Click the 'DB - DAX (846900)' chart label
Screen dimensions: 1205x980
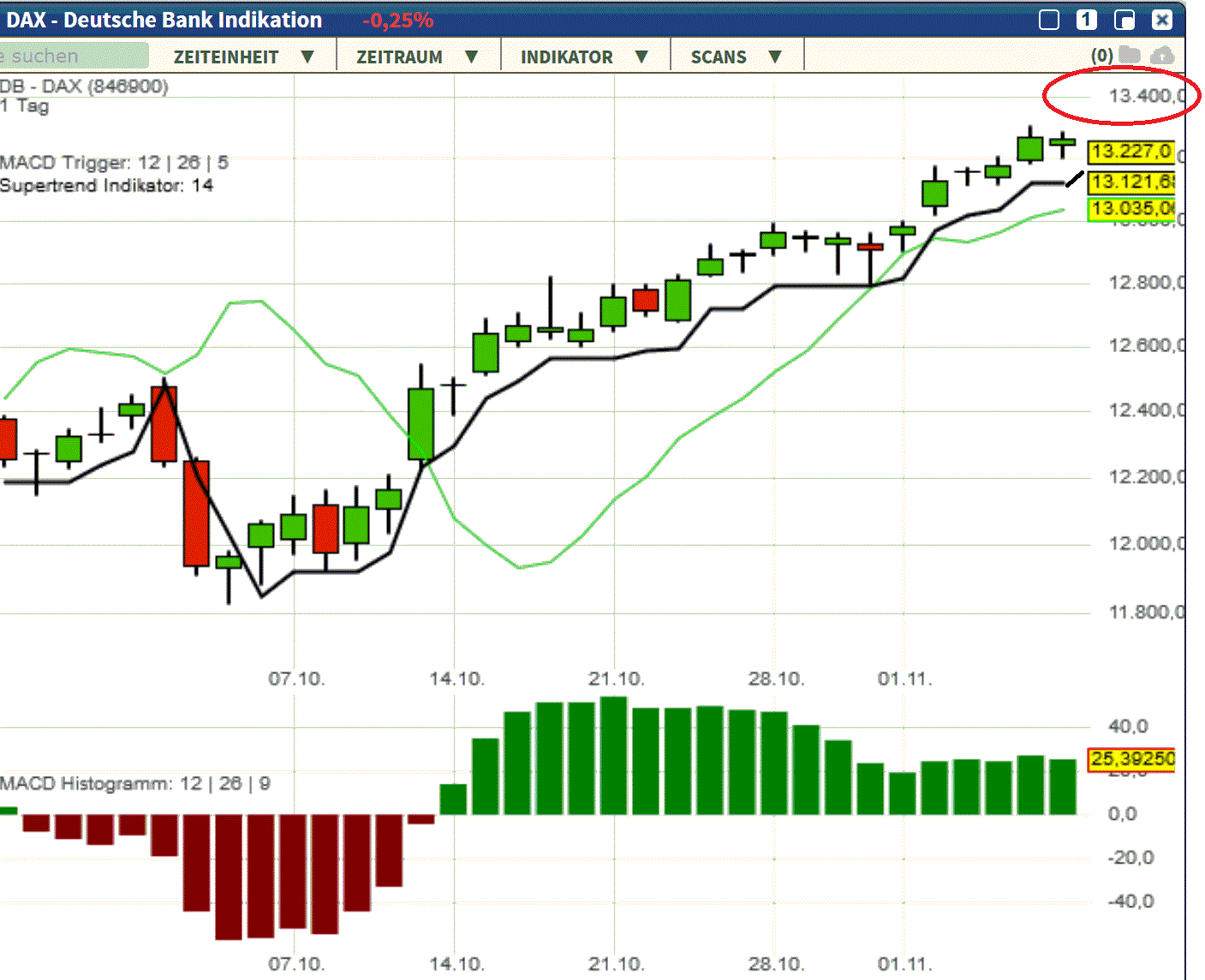coord(84,86)
